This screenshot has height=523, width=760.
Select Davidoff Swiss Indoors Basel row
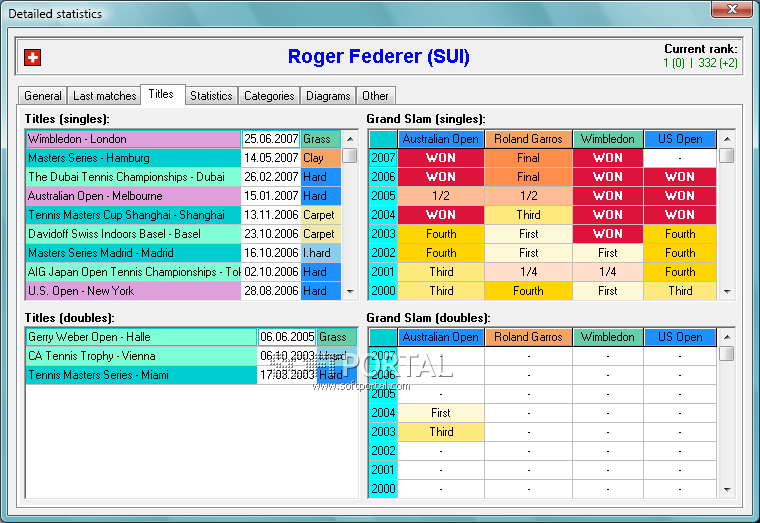click(x=183, y=234)
